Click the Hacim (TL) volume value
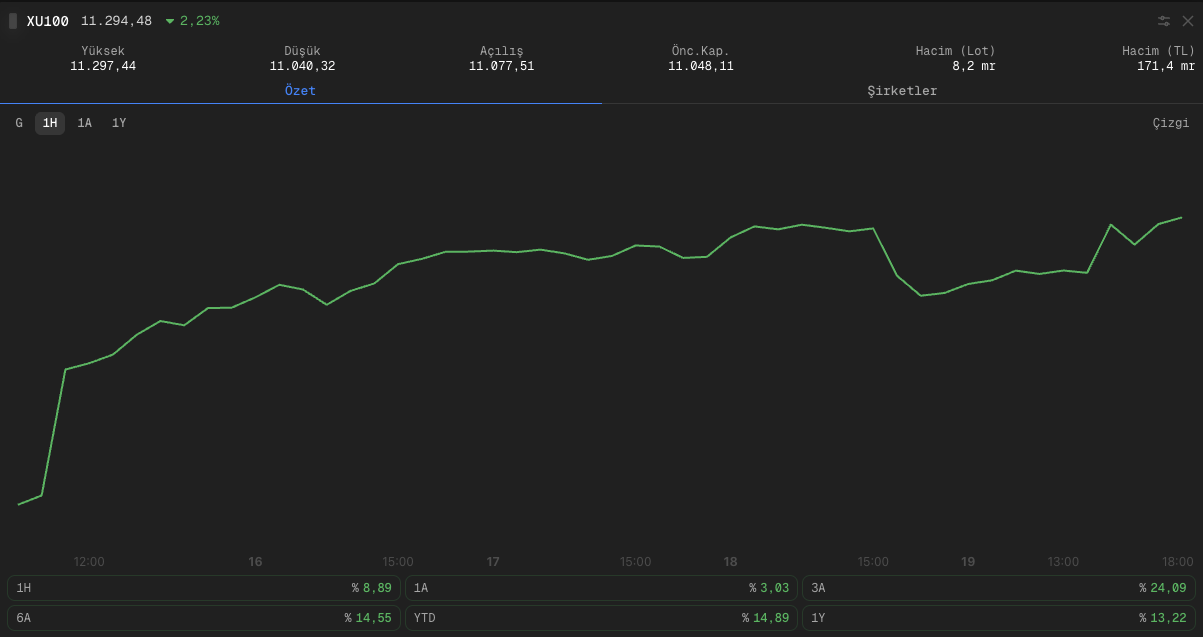Screen dimensions: 1203x637 (1166, 66)
